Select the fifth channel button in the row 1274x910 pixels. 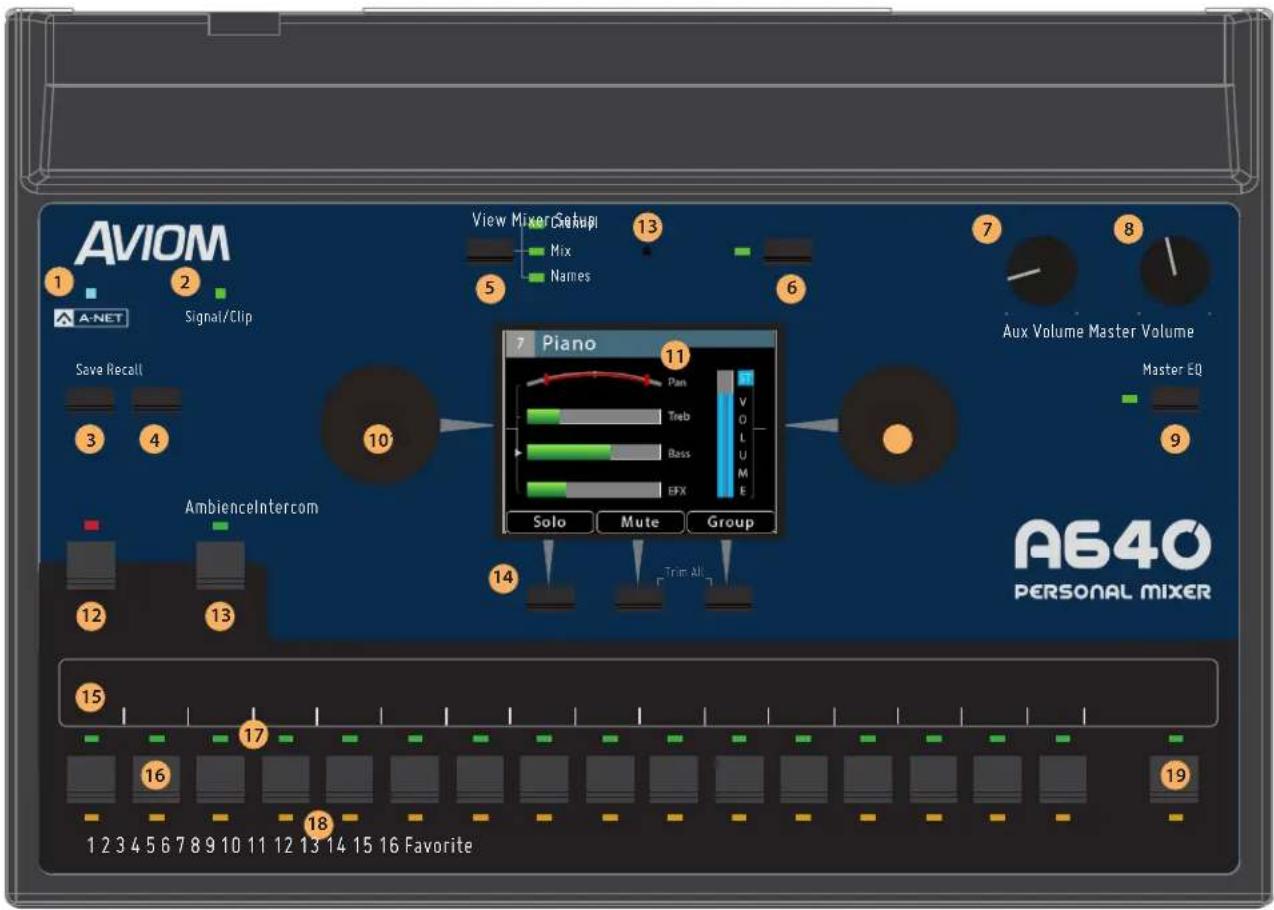pos(349,780)
